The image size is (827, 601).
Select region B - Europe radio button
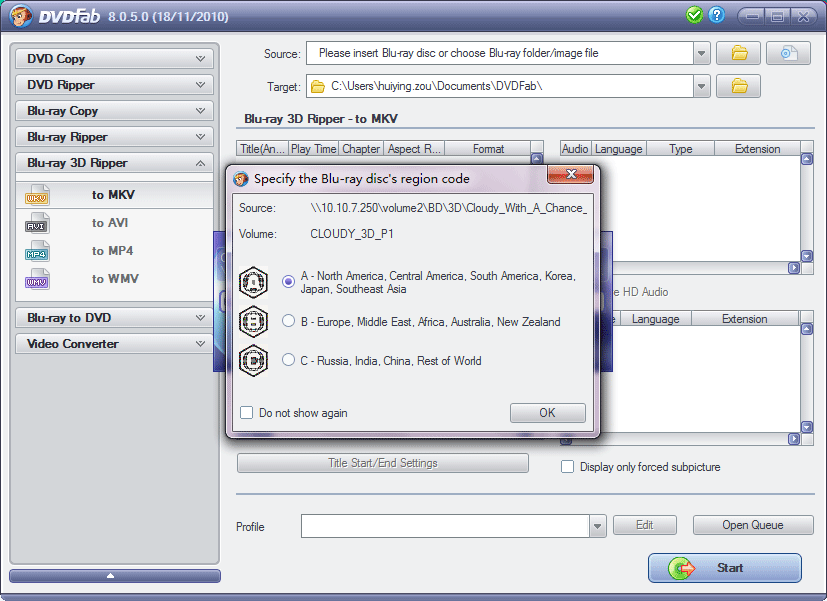point(286,321)
